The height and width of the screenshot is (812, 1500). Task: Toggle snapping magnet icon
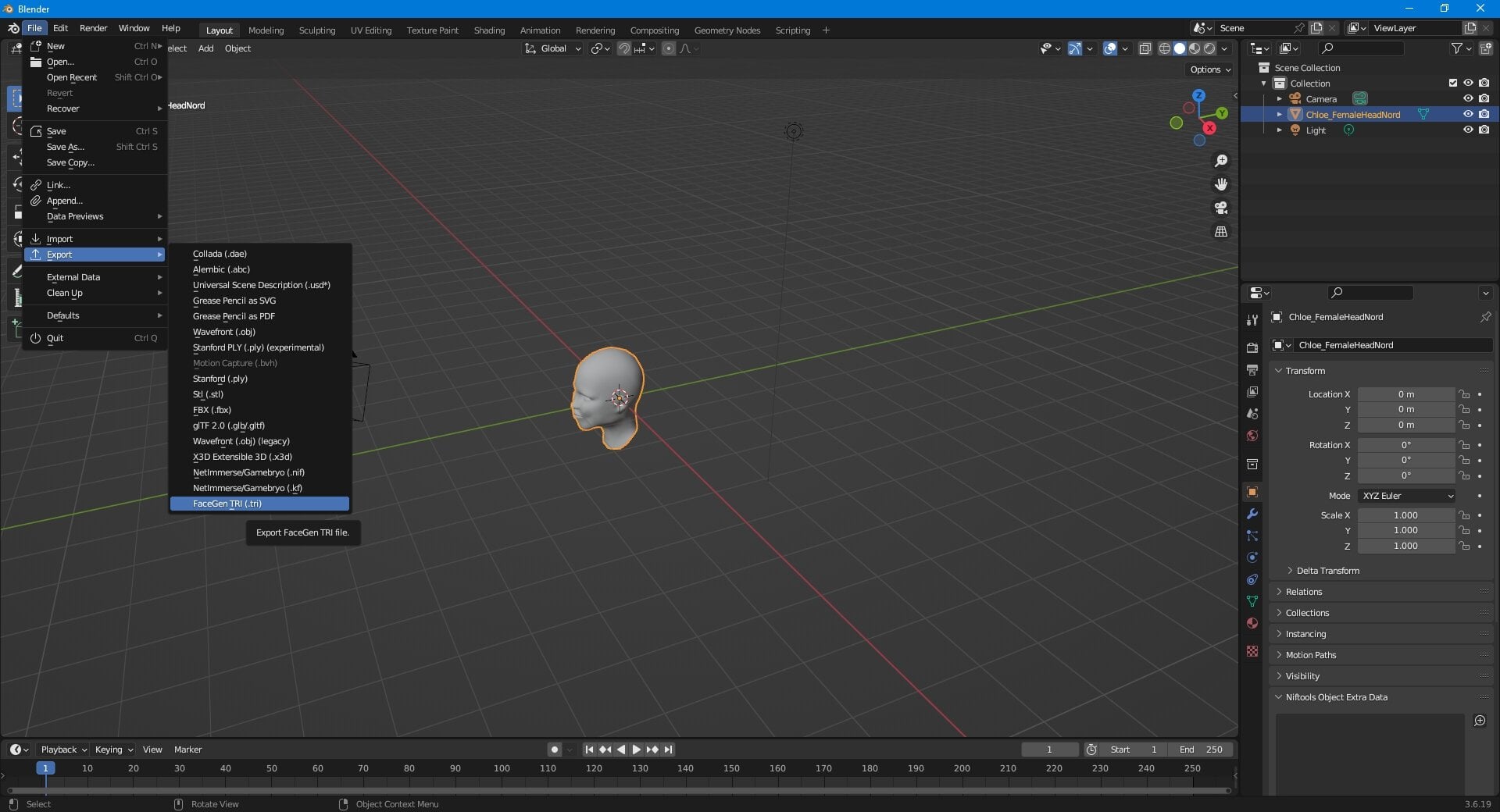pos(624,48)
